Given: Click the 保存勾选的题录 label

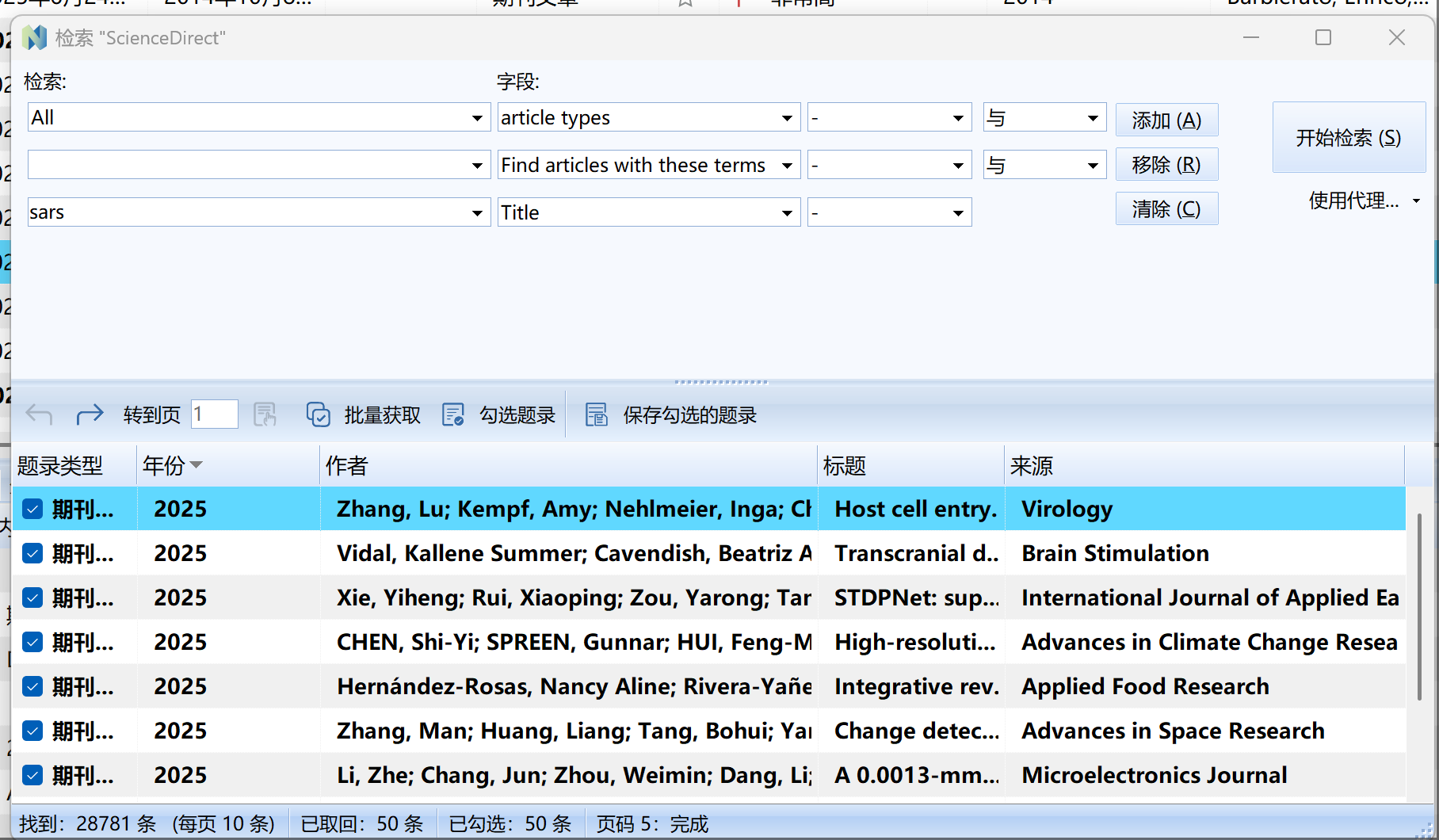Looking at the screenshot, I should (x=690, y=414).
